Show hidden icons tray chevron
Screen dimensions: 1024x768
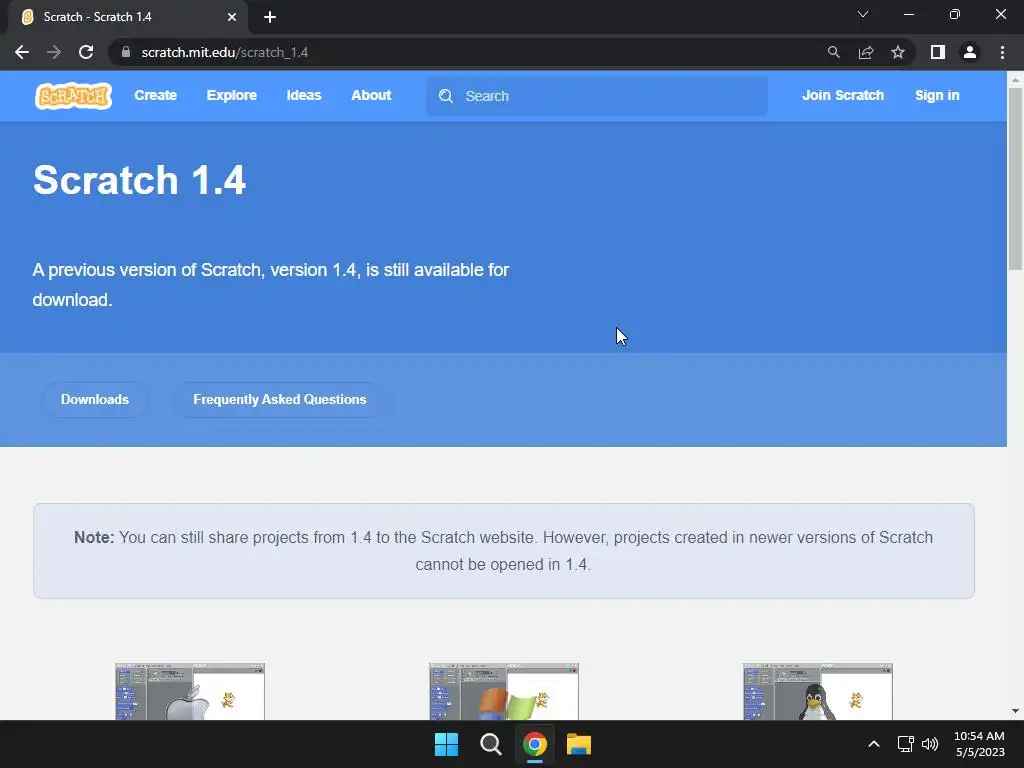coord(874,744)
